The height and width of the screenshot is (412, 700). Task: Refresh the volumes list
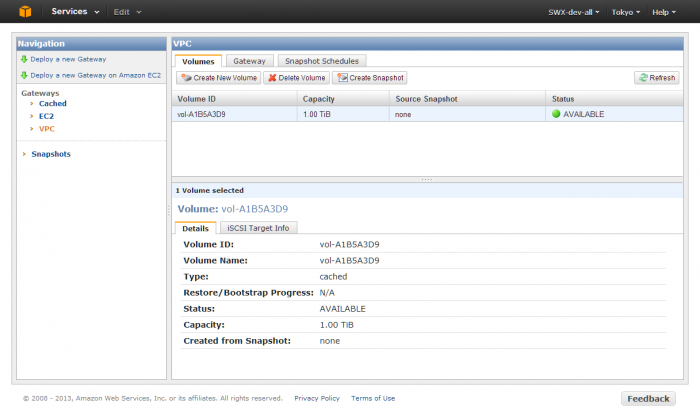pyautogui.click(x=657, y=78)
